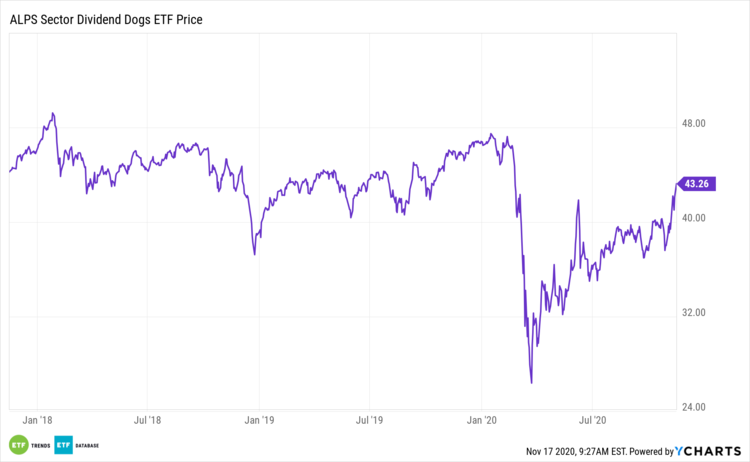The image size is (750, 462).
Task: Open the YCharts logo link
Action: coord(711,449)
